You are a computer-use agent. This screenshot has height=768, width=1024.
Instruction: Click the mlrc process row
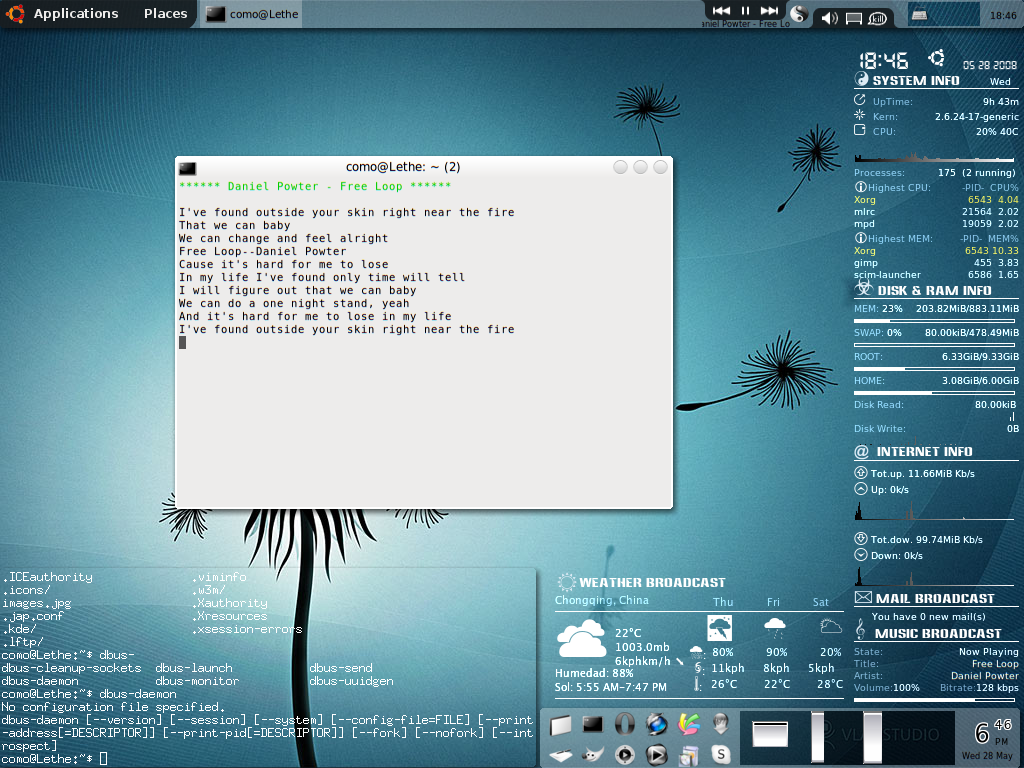(x=936, y=212)
